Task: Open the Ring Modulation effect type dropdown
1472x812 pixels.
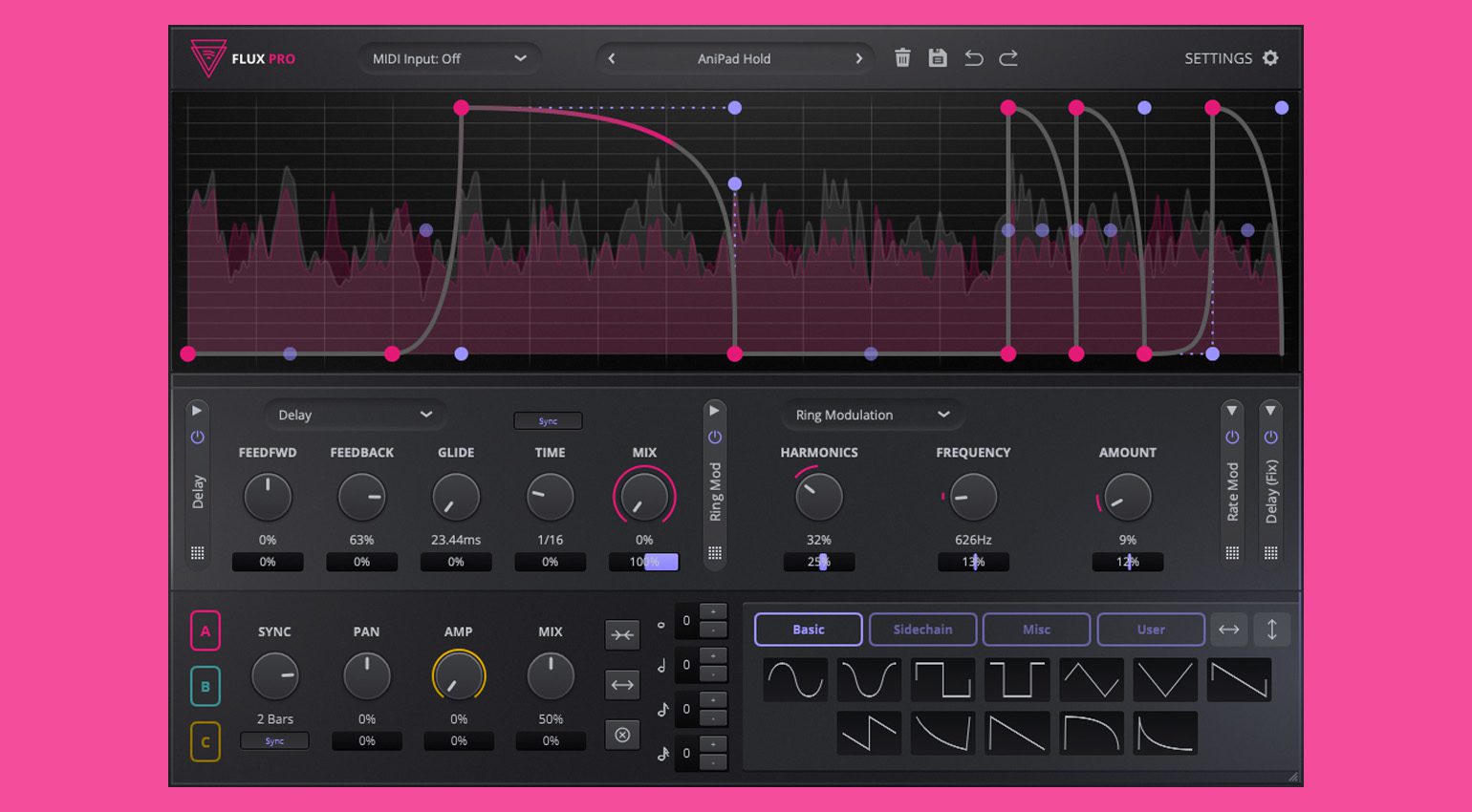Action: 872,415
